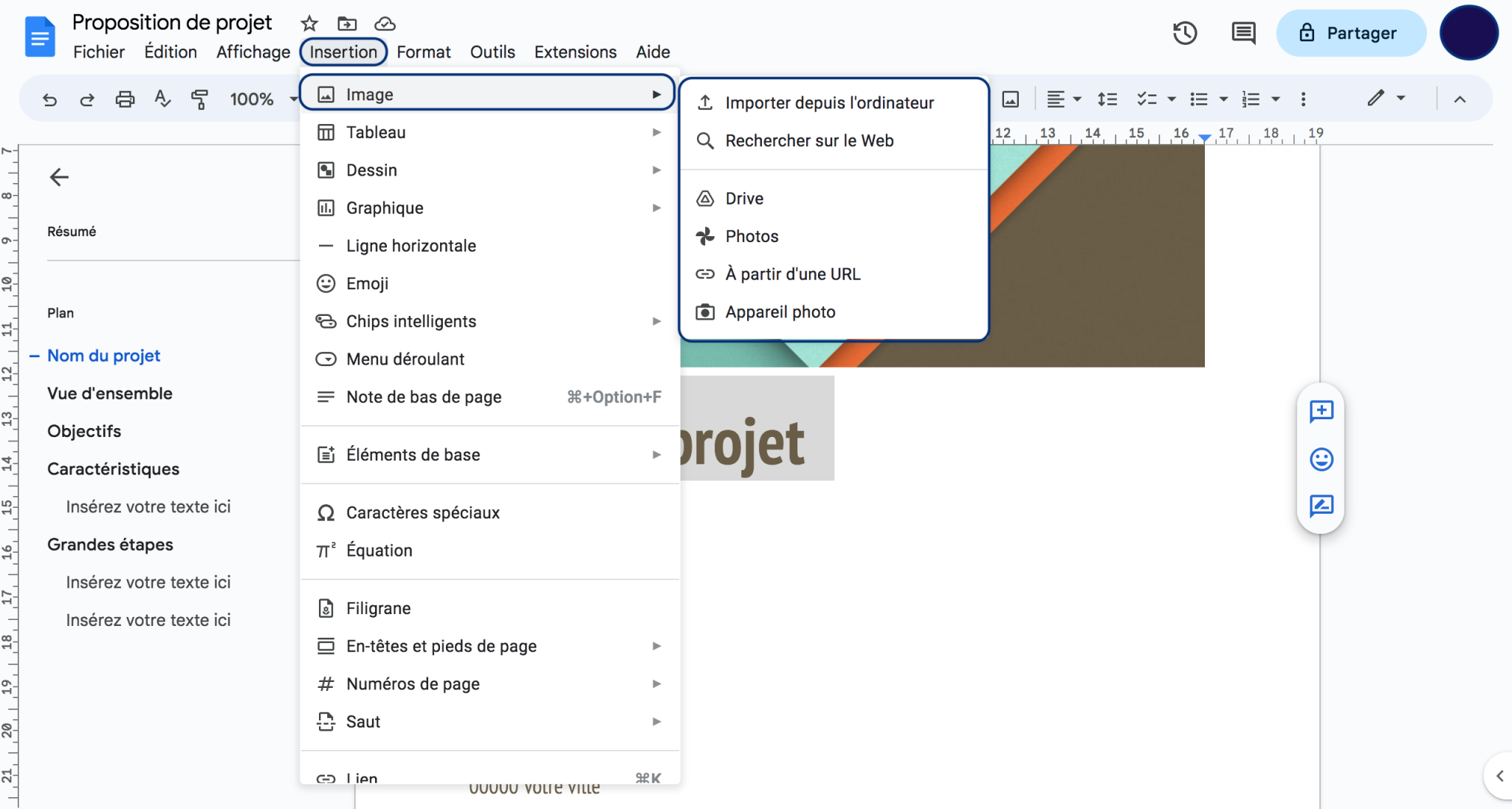Image resolution: width=1512 pixels, height=809 pixels.
Task: Open the Outils menu
Action: click(x=492, y=52)
